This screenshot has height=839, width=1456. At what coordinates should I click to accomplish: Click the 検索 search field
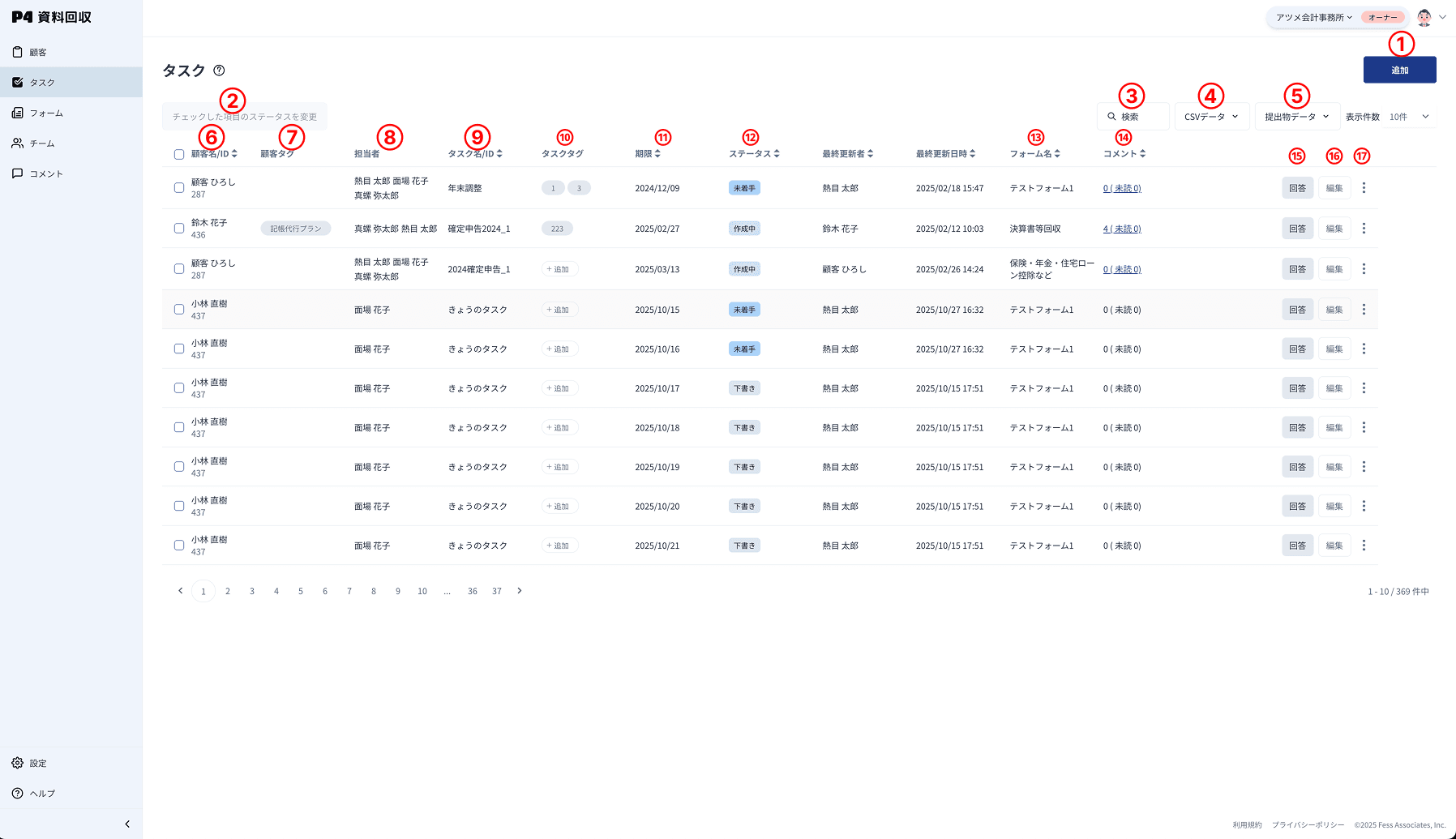pyautogui.click(x=1133, y=117)
